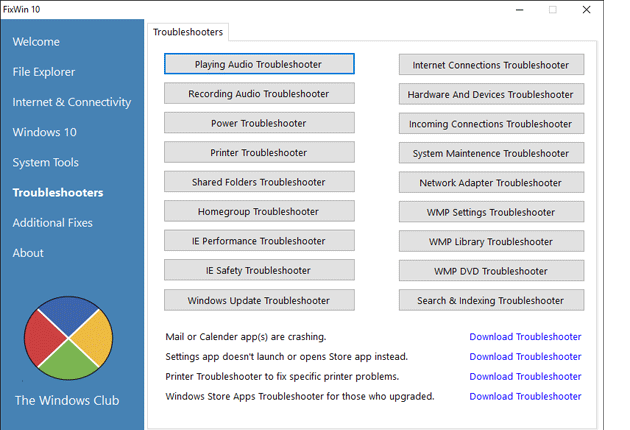Close the FixWin 10 window
Viewport: 630px width, 430px height.
[x=587, y=10]
